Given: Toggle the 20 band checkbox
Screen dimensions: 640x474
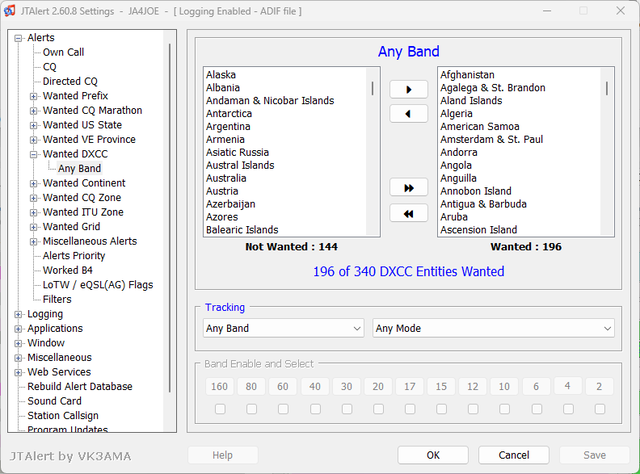Looking at the screenshot, I should point(378,409).
